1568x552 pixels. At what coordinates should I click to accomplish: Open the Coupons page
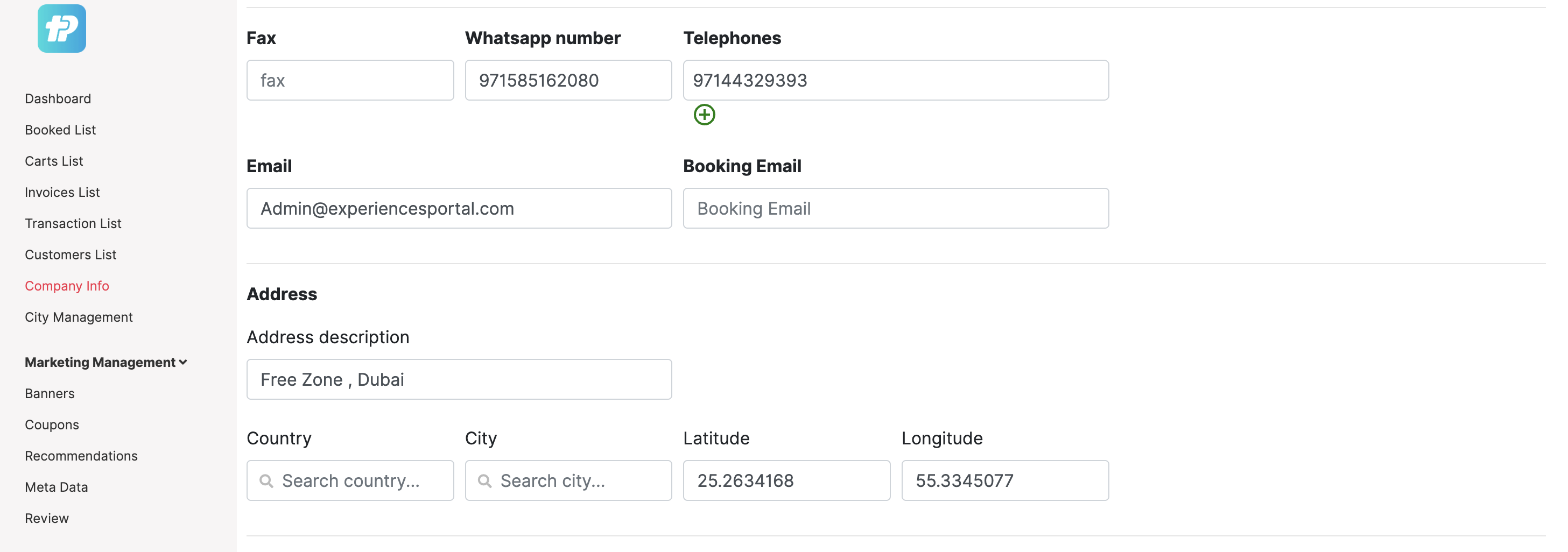[x=52, y=424]
